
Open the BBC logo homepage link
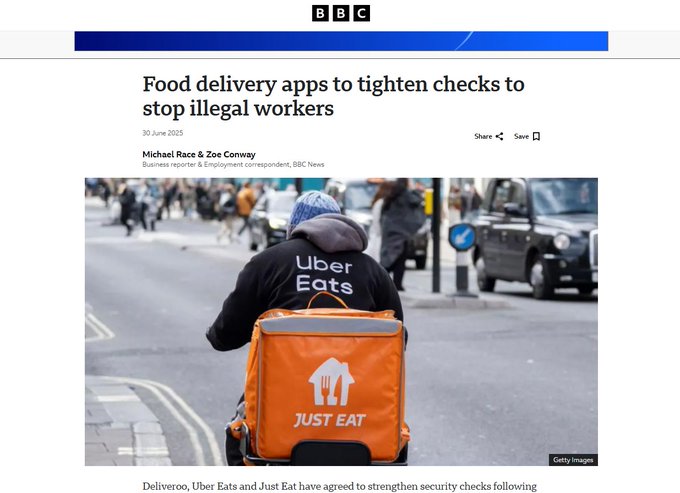pyautogui.click(x=341, y=13)
